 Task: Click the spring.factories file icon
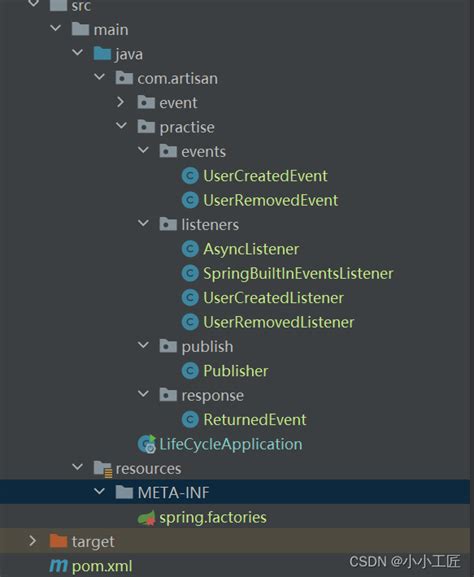(146, 518)
